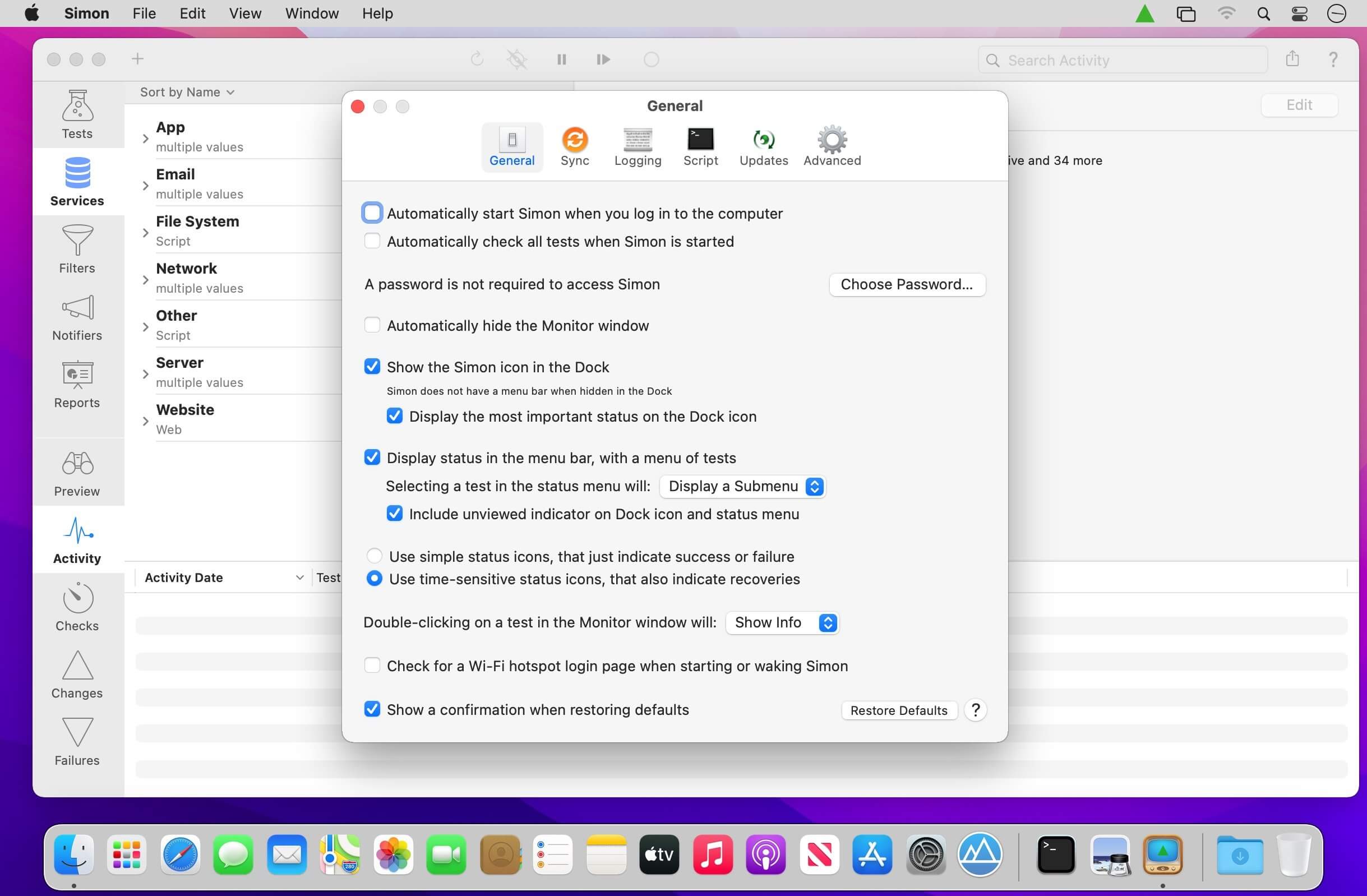This screenshot has height=896, width=1367.
Task: Open Control Center in the menu bar
Action: pyautogui.click(x=1299, y=13)
